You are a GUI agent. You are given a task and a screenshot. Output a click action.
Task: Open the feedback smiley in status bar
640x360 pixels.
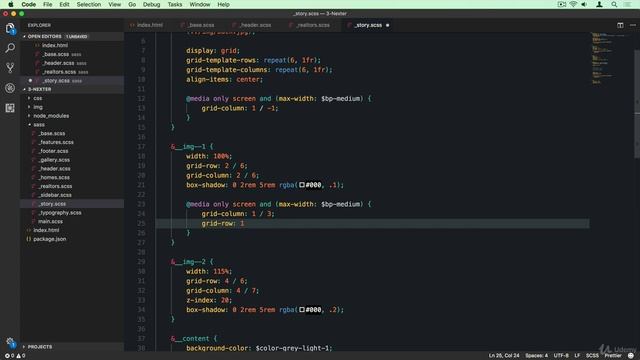point(631,356)
